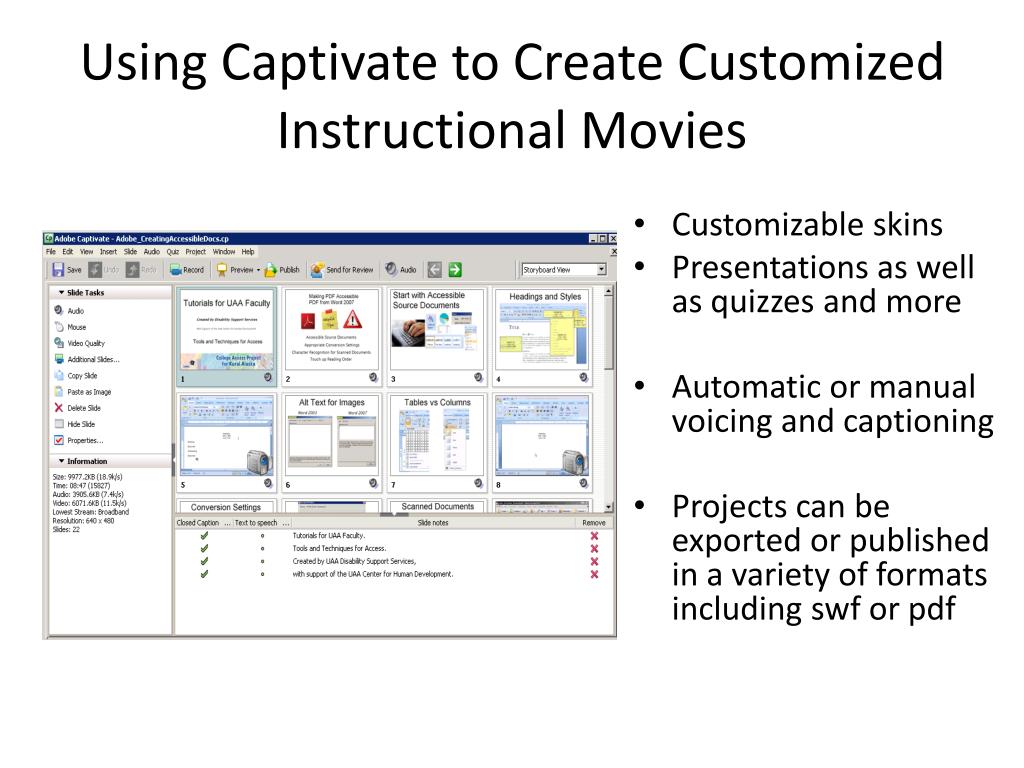Click the Audio speaker icon in toolbar

pos(391,268)
